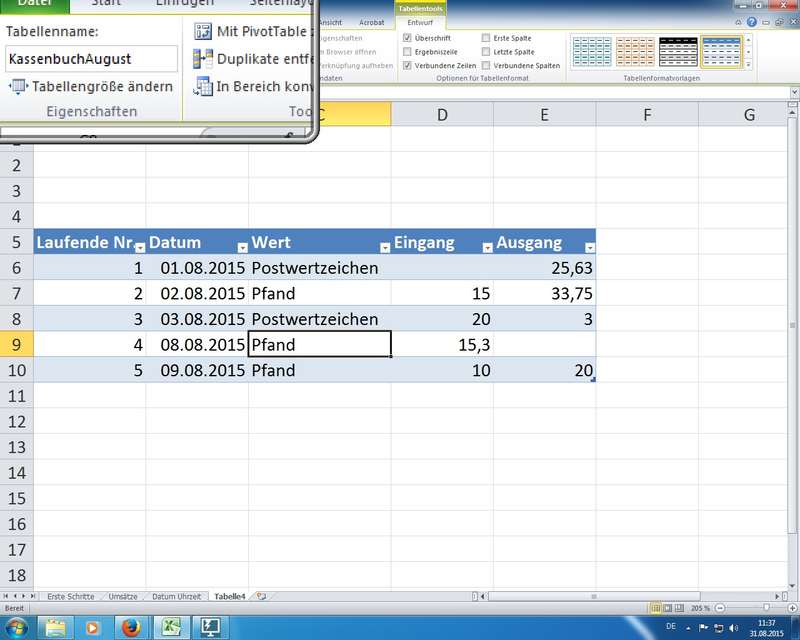Image resolution: width=800 pixels, height=640 pixels.
Task: Click the volume speaker tray icon
Action: (734, 628)
